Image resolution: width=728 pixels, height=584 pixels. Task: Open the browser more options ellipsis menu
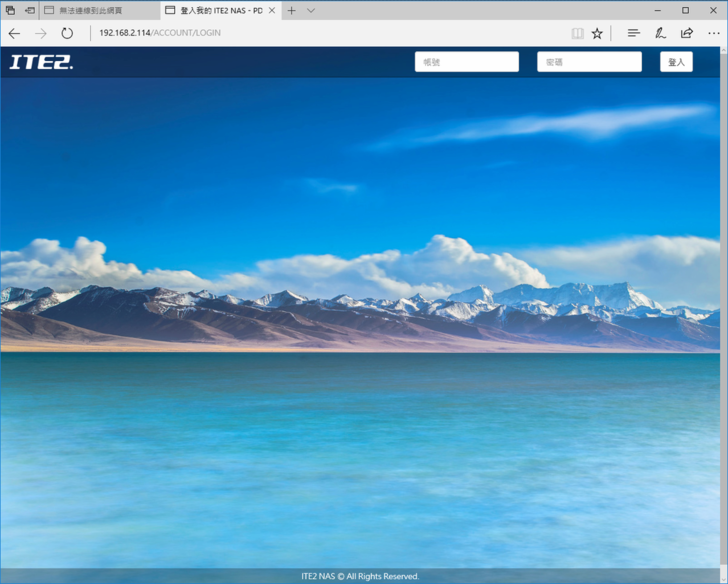[x=713, y=33]
